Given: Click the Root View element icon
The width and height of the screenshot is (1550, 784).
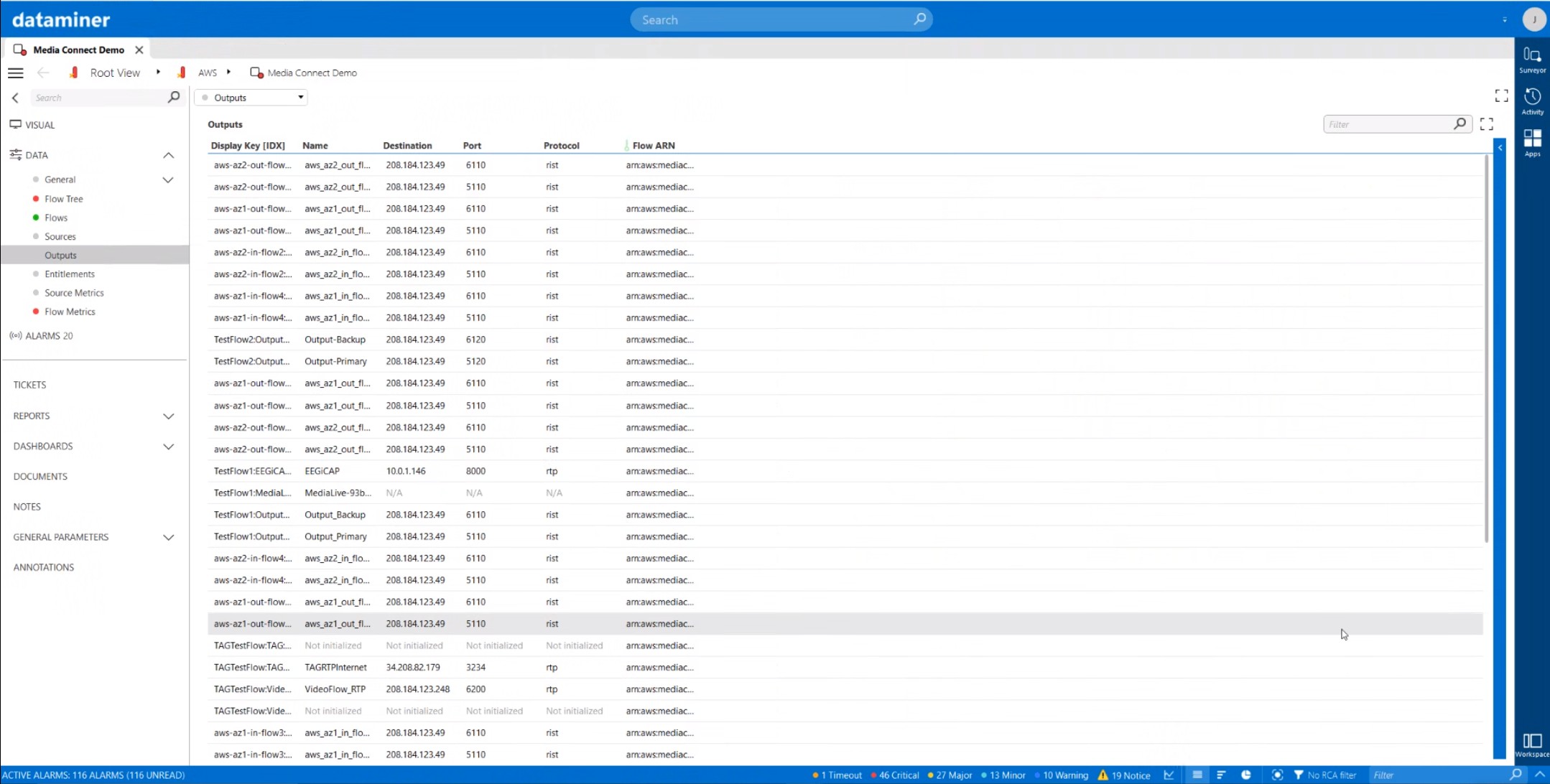Looking at the screenshot, I should pyautogui.click(x=73, y=73).
